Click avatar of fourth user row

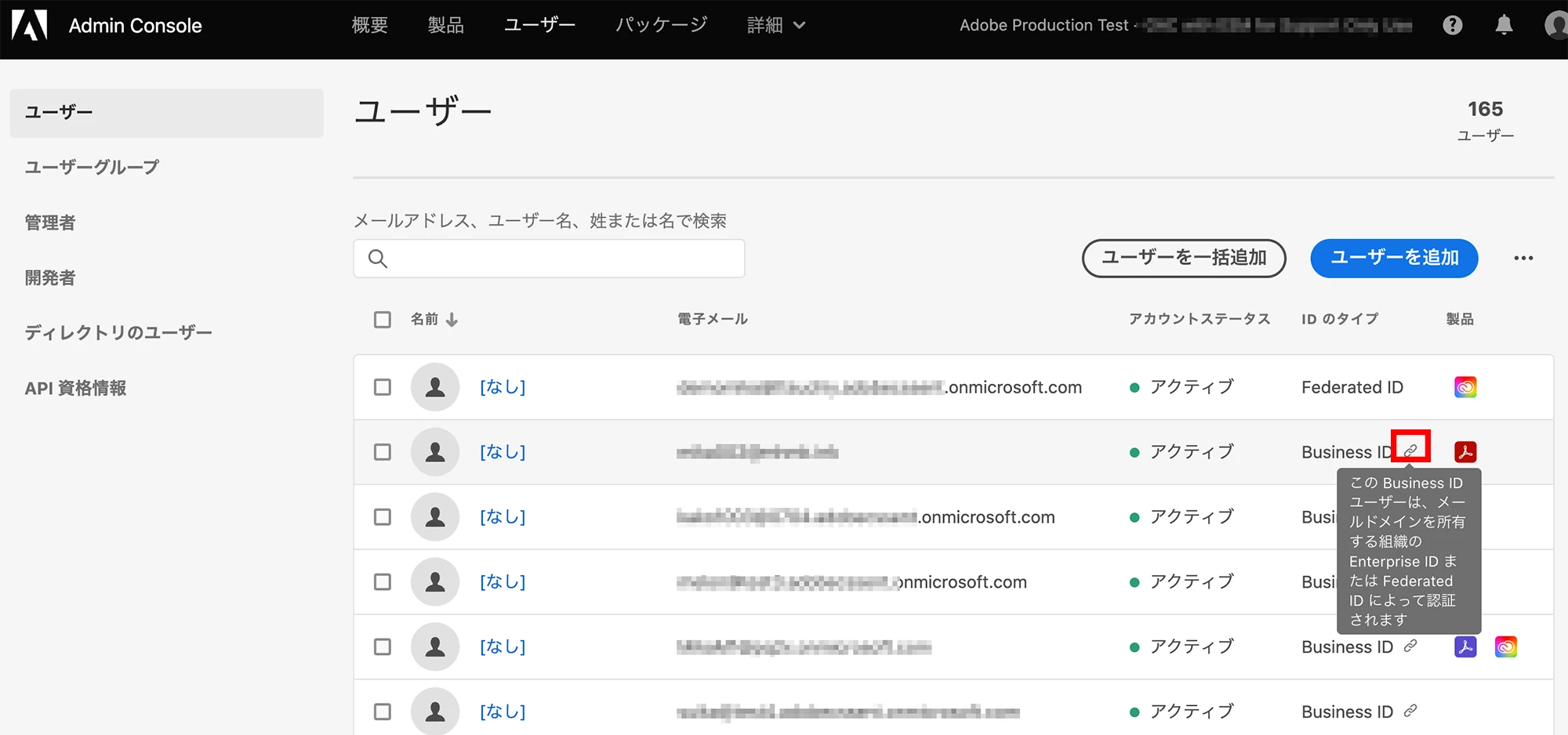coord(435,582)
